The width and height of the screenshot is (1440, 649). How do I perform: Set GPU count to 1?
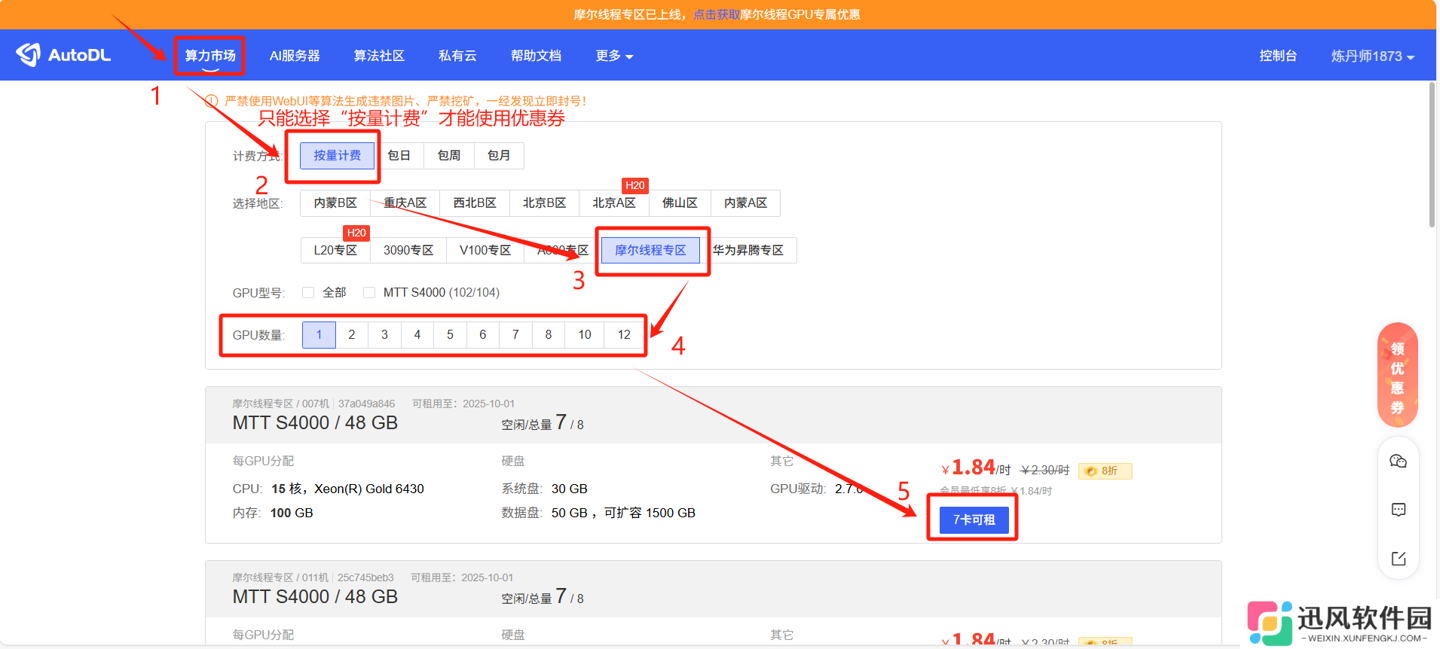pyautogui.click(x=319, y=335)
